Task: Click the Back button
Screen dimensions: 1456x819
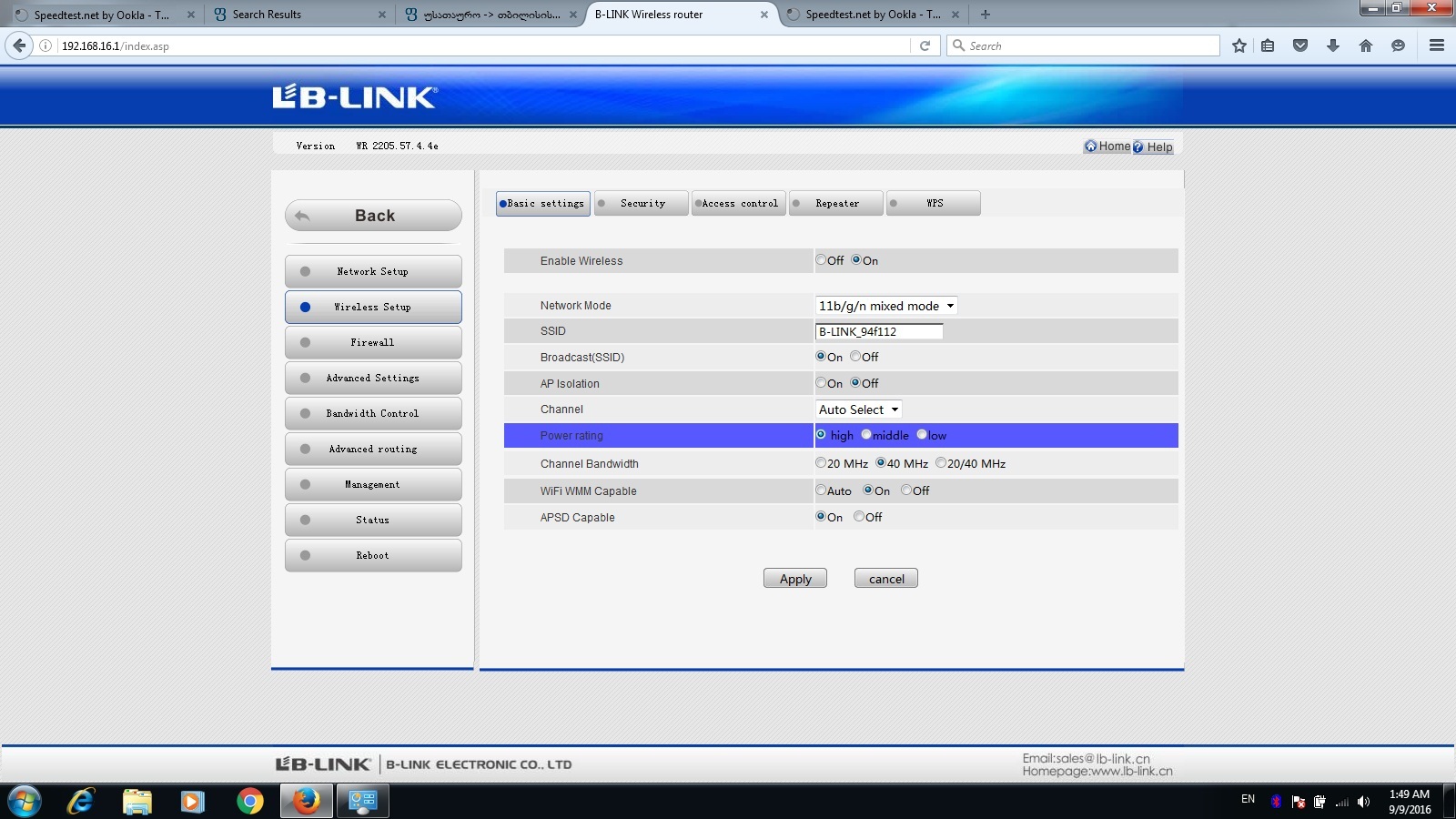Action: (x=373, y=216)
